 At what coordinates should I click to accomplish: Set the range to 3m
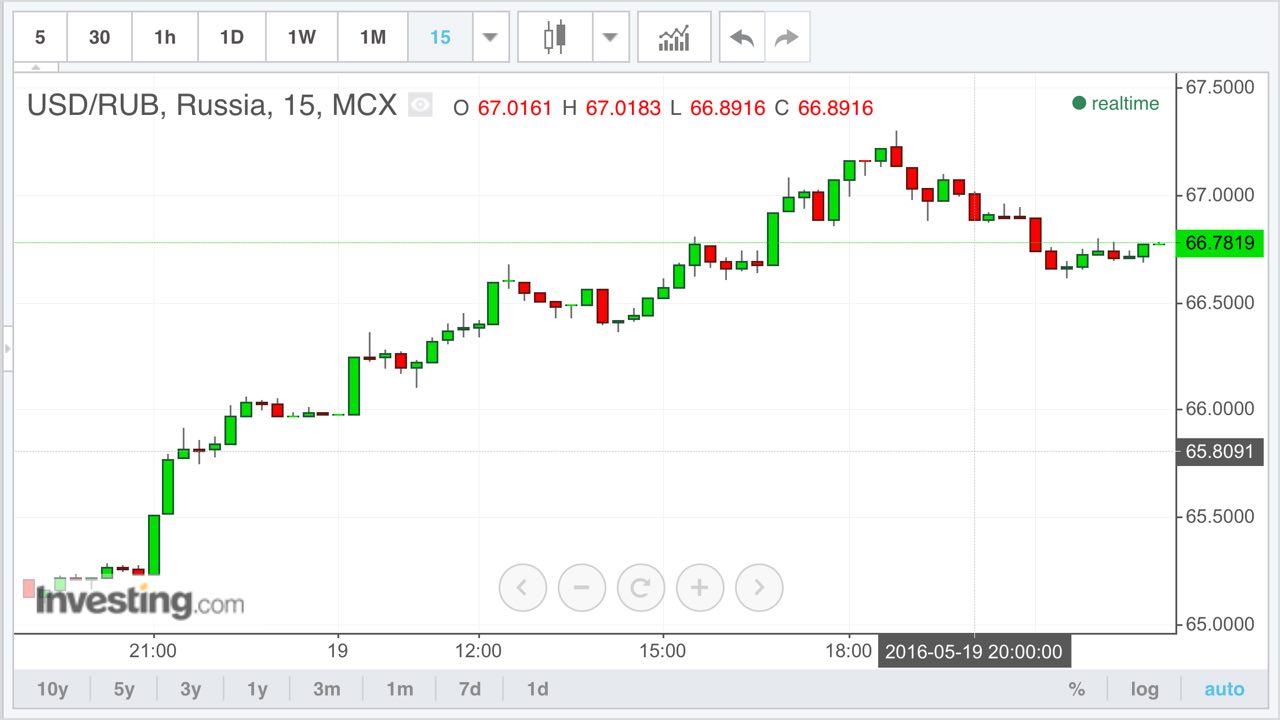click(327, 689)
